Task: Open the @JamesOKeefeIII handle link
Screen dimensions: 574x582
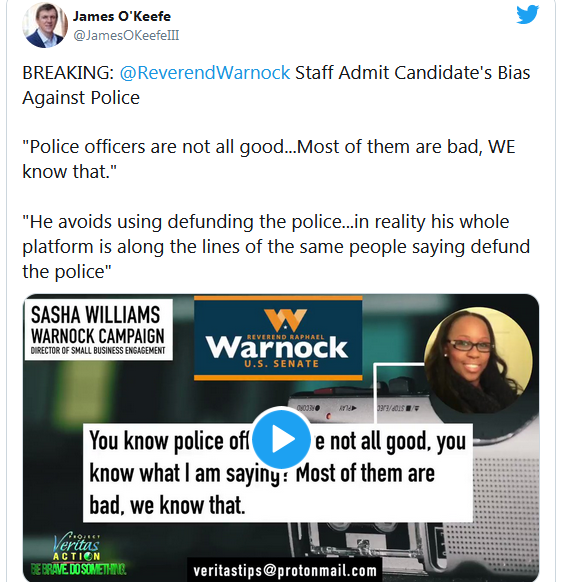Action: (x=126, y=36)
